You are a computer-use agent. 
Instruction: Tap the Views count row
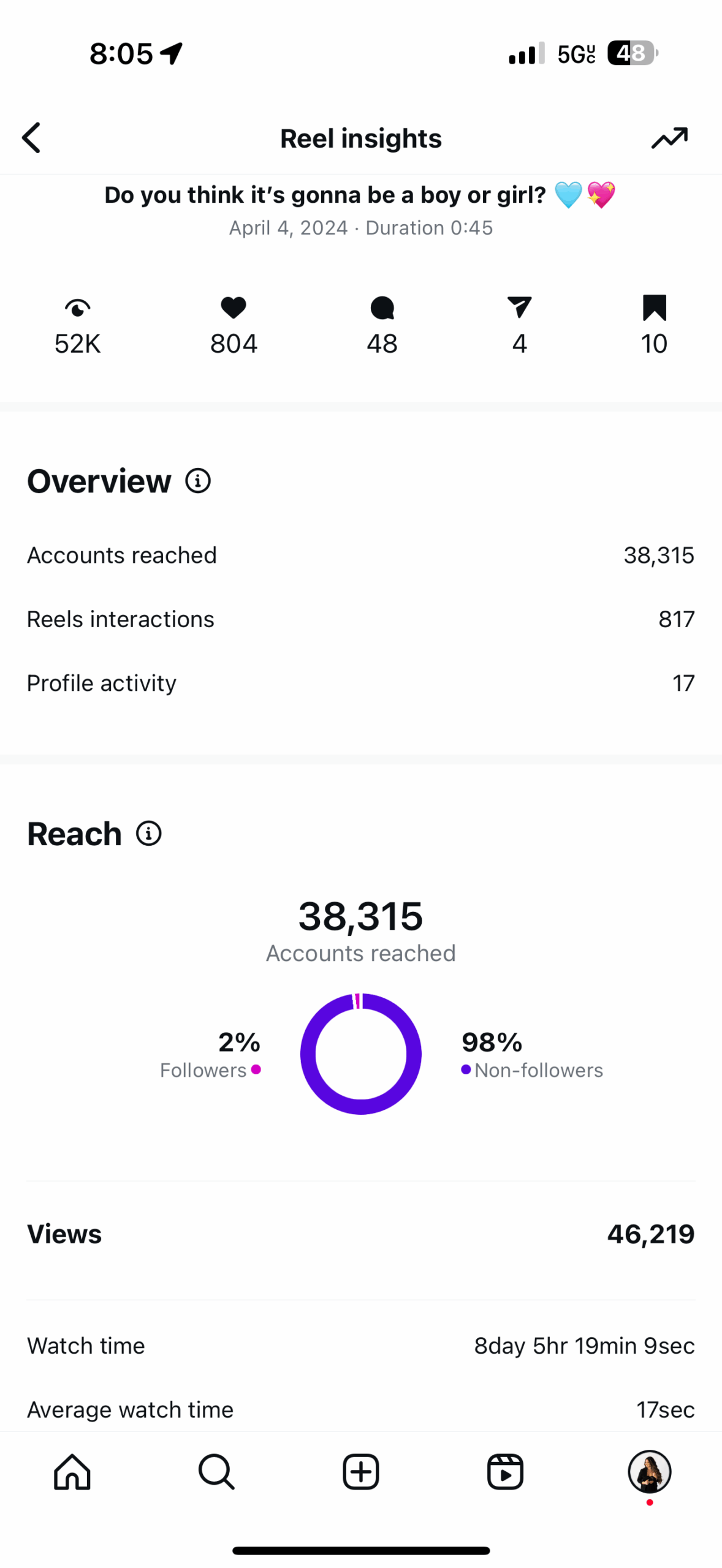[x=361, y=1234]
